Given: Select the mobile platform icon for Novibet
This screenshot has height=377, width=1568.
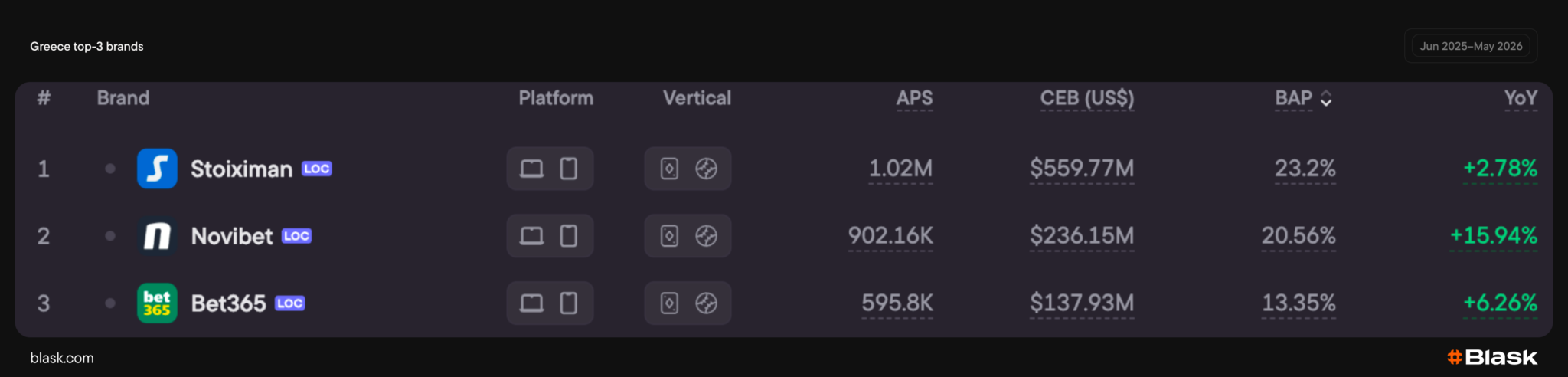Looking at the screenshot, I should pos(569,236).
